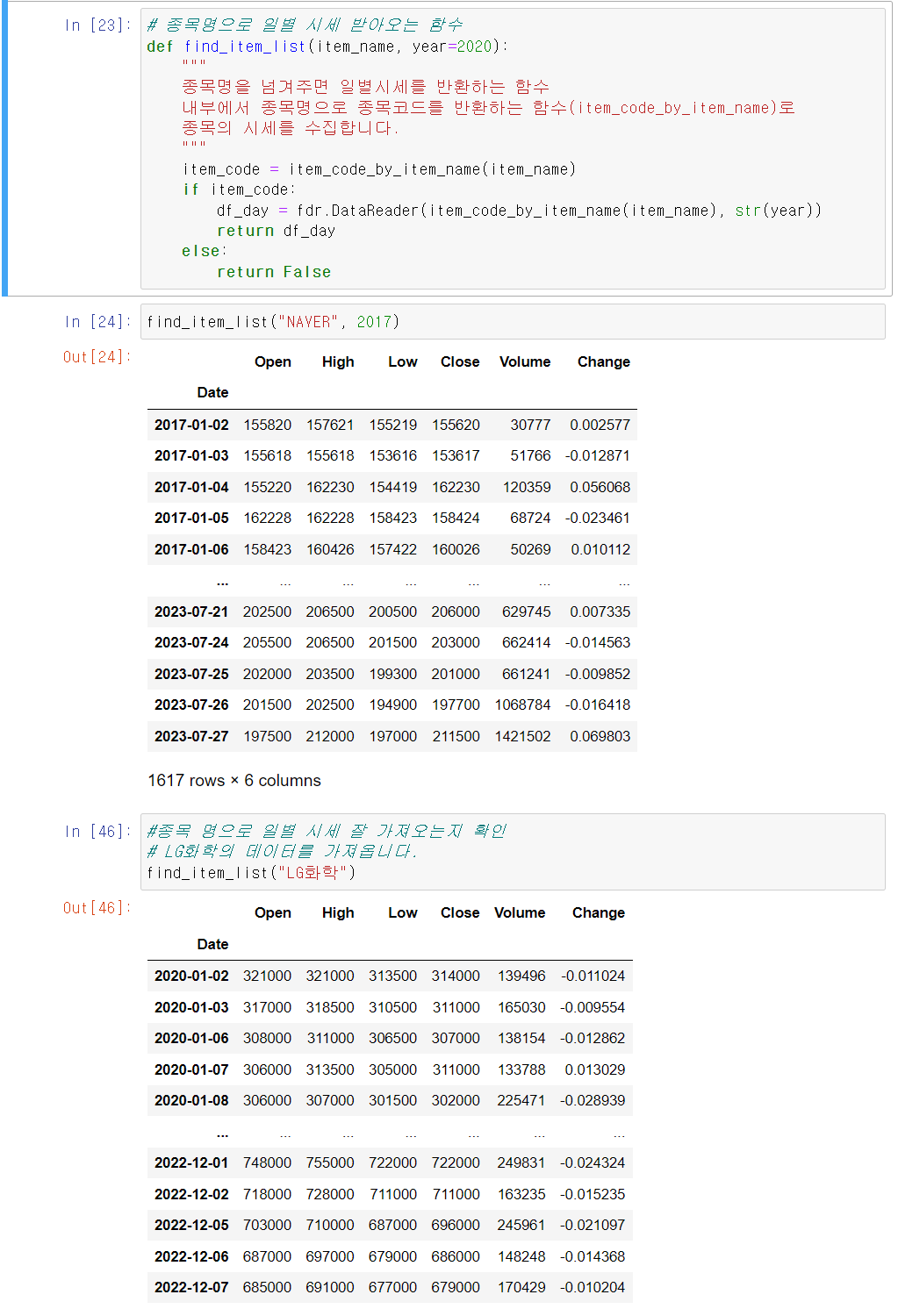Click the Change column header in Out[46] table
This screenshot has height=1316, width=898.
[x=599, y=912]
